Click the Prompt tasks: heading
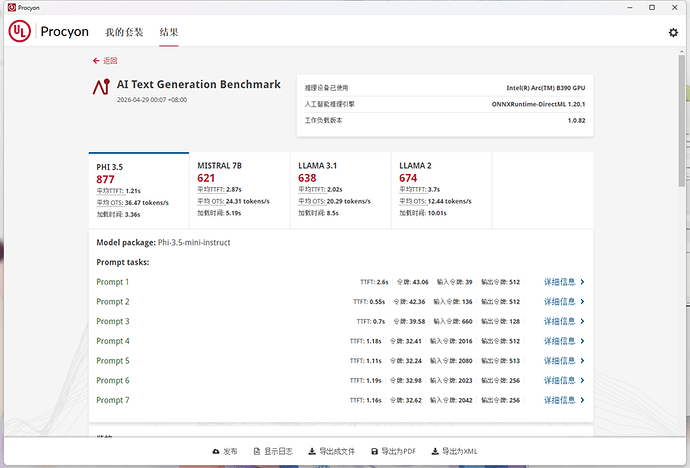The height and width of the screenshot is (468, 690). click(123, 263)
